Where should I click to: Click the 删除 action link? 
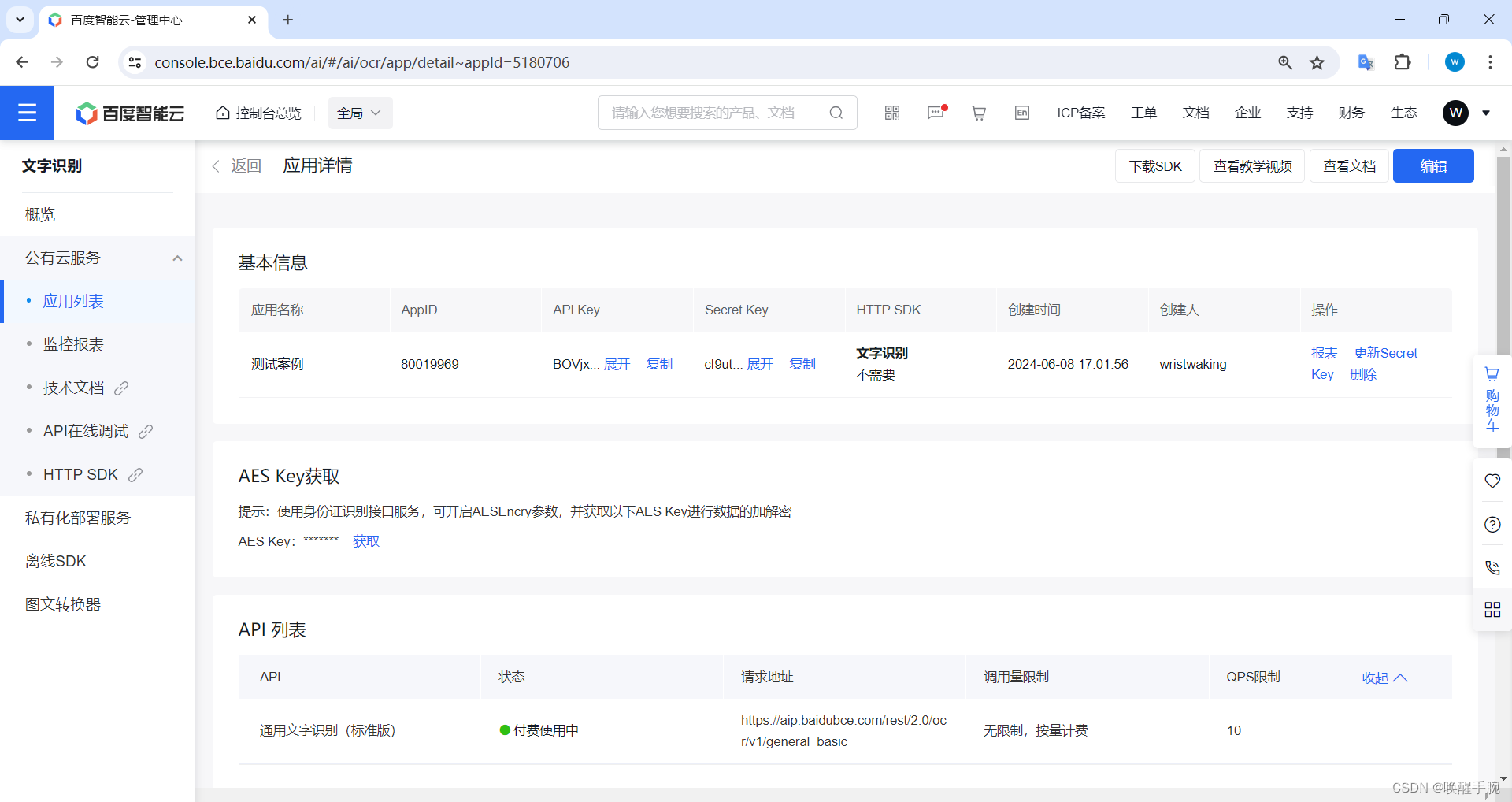[x=1363, y=374]
